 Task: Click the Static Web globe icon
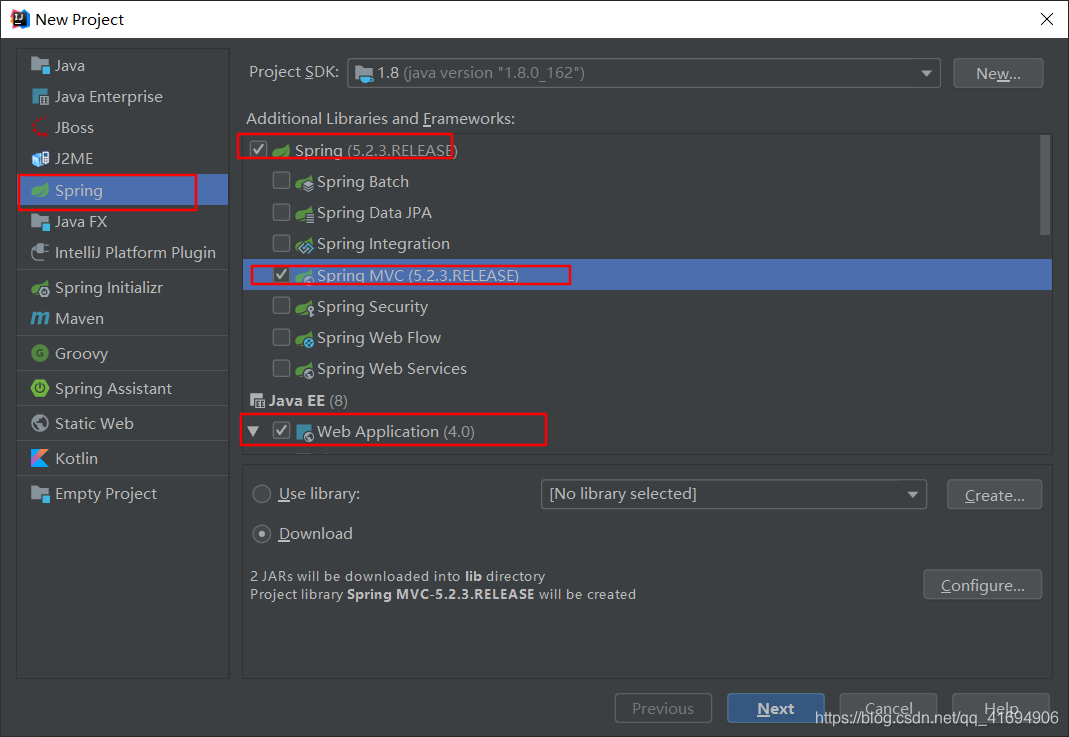[x=40, y=423]
